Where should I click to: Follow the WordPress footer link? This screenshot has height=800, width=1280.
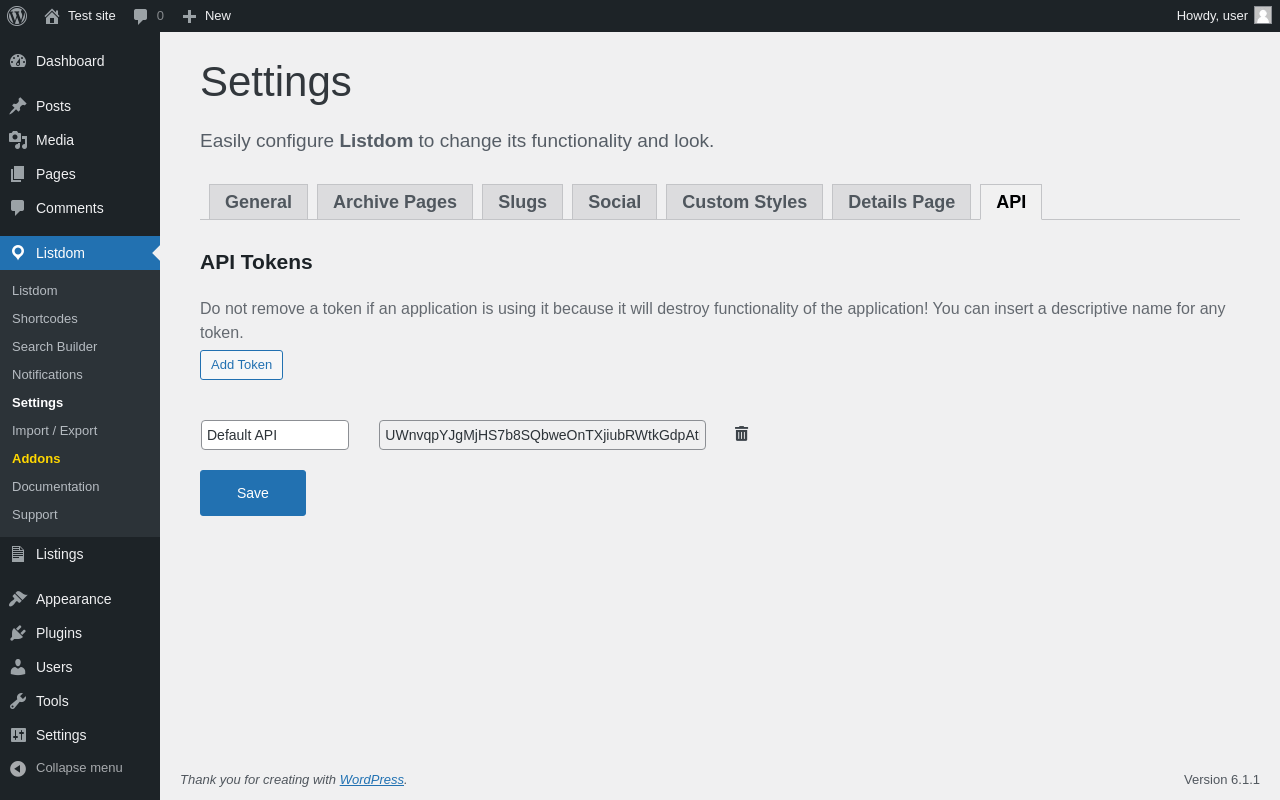(x=371, y=779)
